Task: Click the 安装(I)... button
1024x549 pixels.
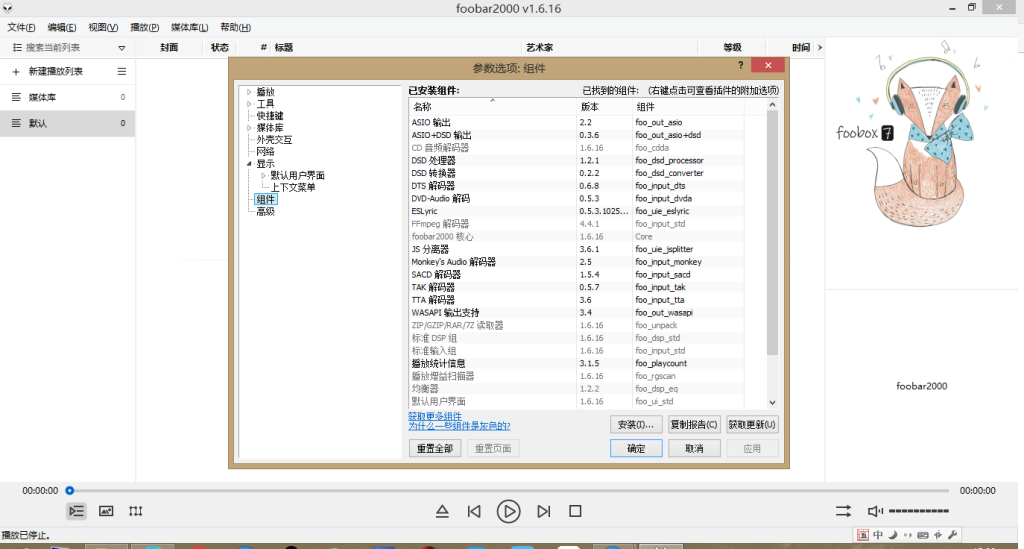Action: point(636,424)
